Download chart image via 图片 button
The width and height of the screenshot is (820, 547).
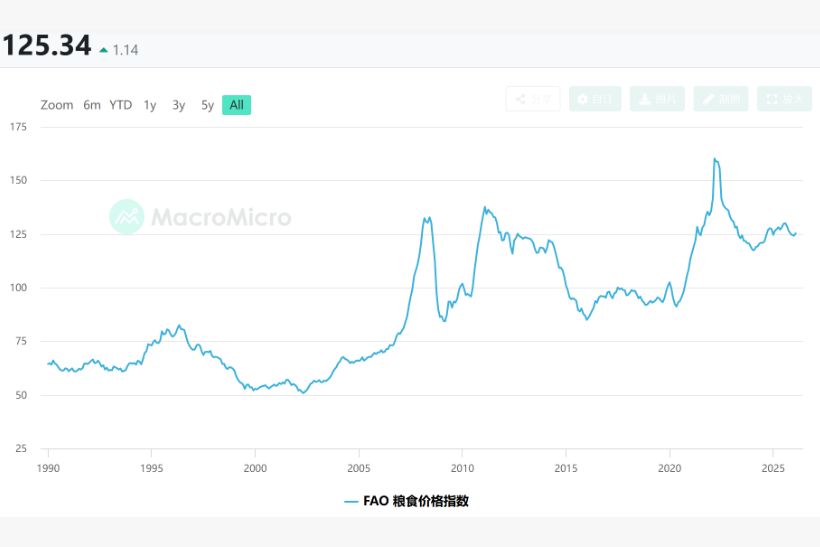pyautogui.click(x=658, y=99)
